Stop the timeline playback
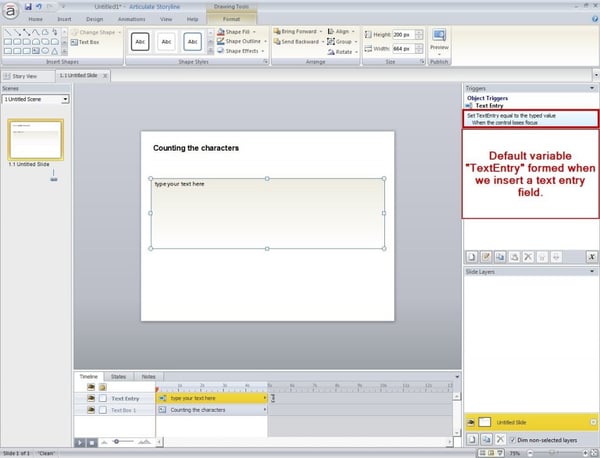The image size is (600, 458). tap(92, 443)
